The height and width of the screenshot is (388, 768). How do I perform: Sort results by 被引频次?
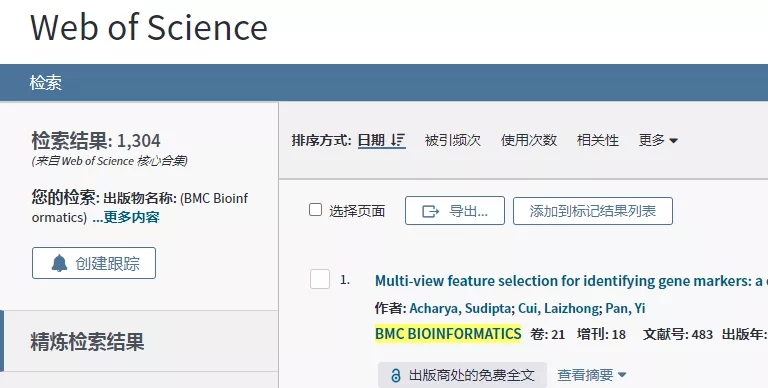[453, 140]
